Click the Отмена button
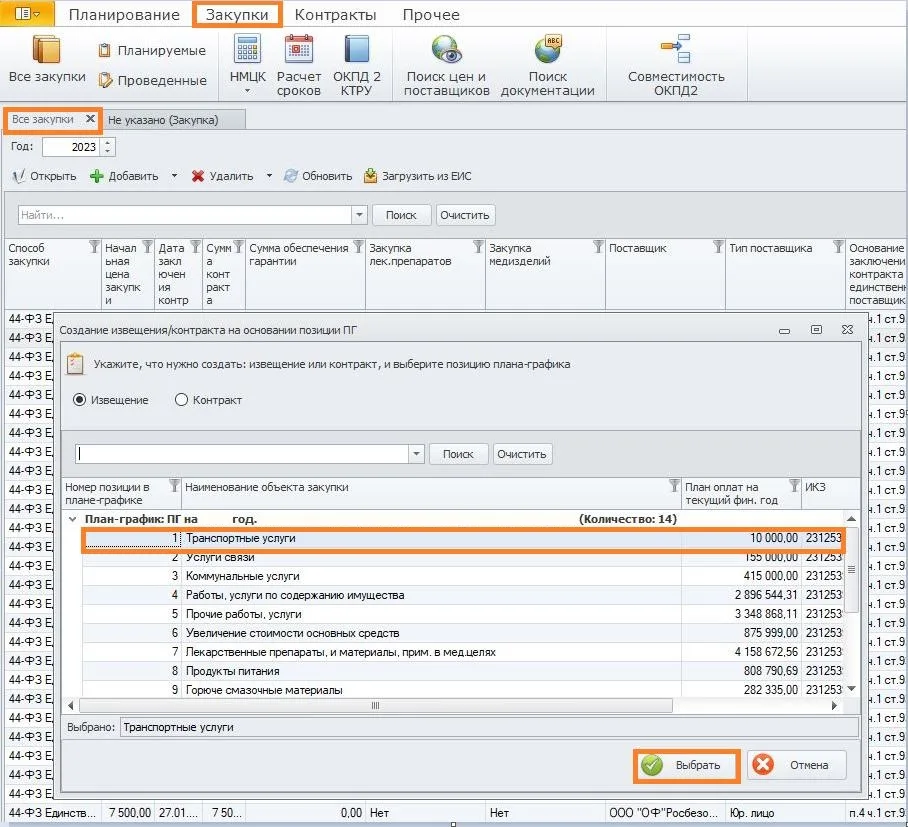 click(x=797, y=766)
